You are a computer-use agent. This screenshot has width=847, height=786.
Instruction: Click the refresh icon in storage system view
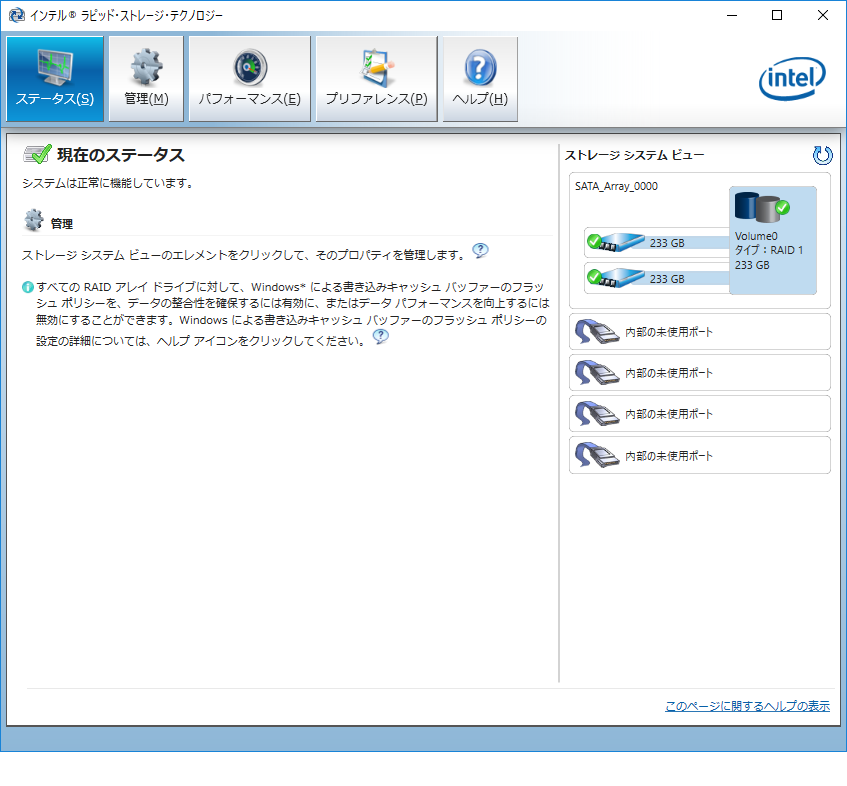point(822,156)
